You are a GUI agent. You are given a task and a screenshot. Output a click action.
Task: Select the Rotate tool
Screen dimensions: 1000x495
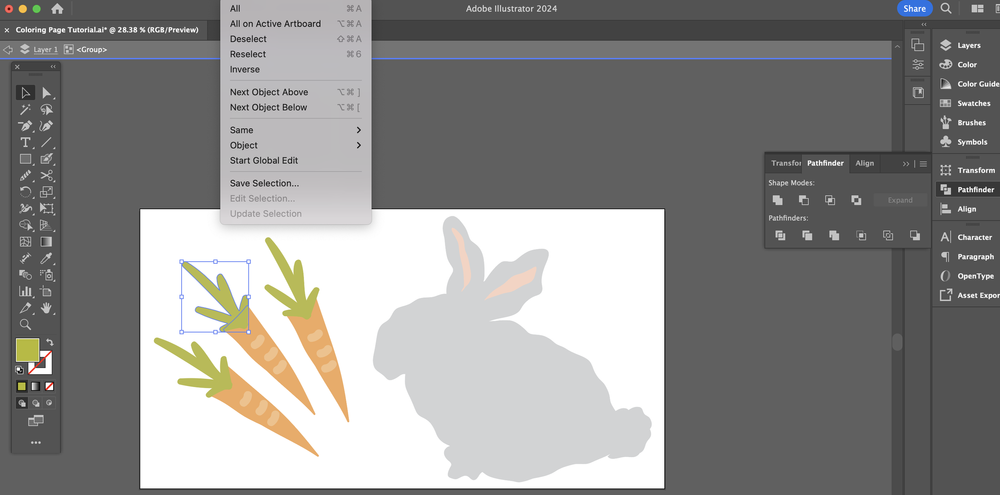point(26,192)
